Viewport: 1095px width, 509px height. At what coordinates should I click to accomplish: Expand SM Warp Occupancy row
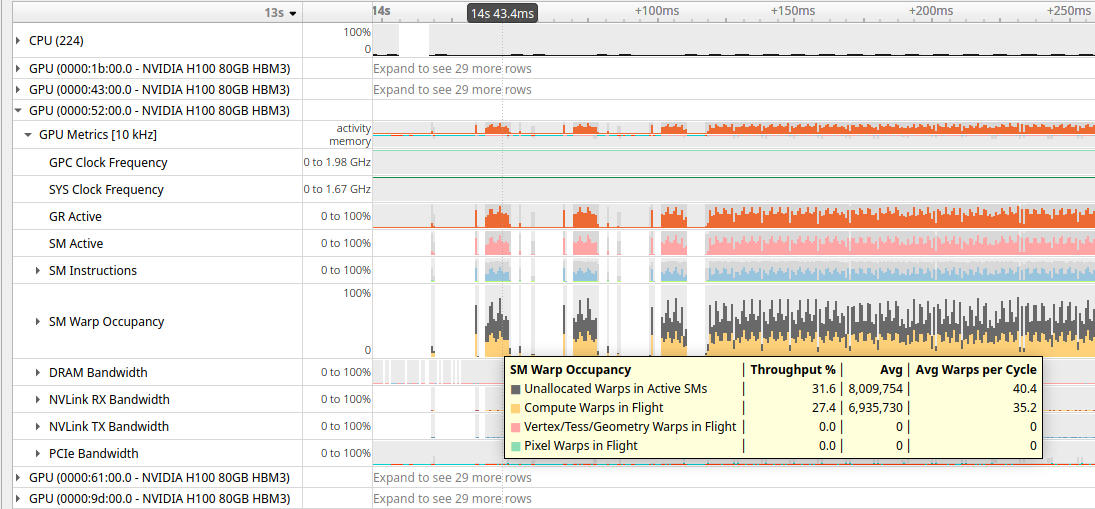[38, 321]
